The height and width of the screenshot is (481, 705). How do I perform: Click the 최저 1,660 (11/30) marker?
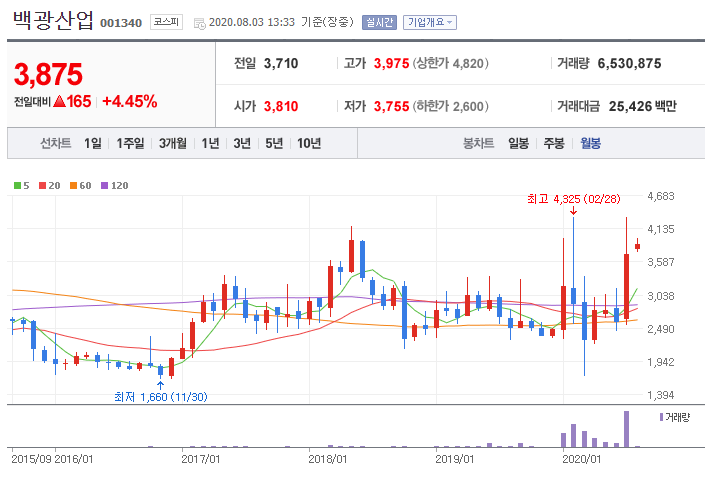(x=161, y=397)
